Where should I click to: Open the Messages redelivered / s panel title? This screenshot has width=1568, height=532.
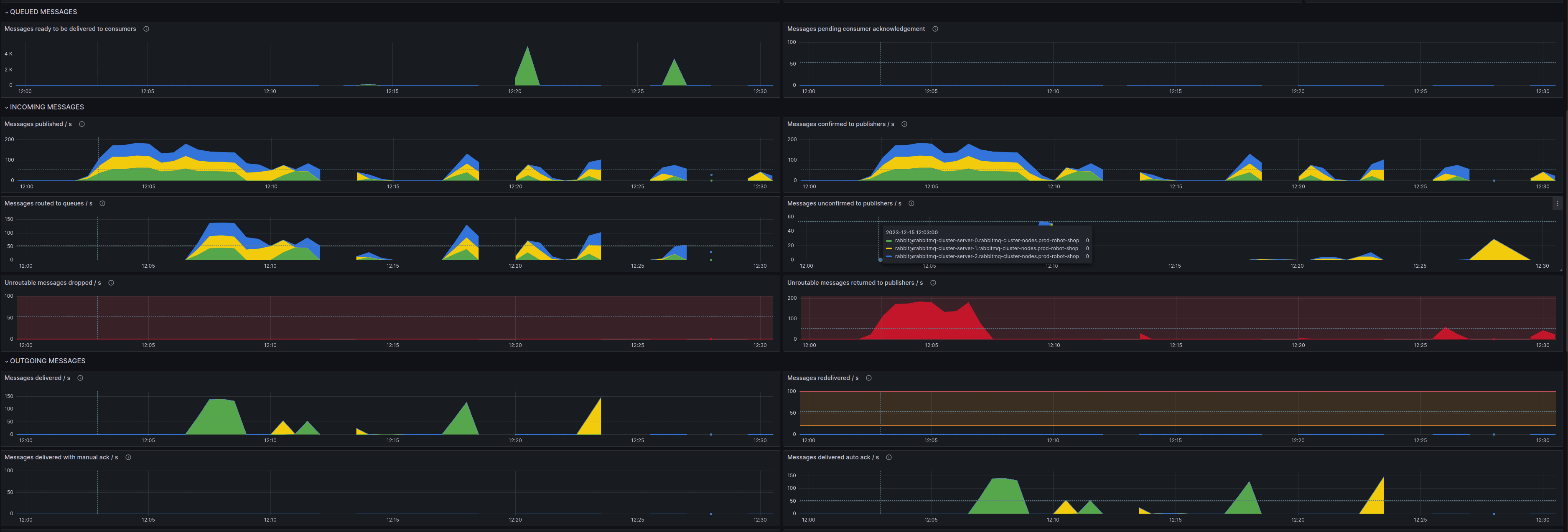(822, 378)
